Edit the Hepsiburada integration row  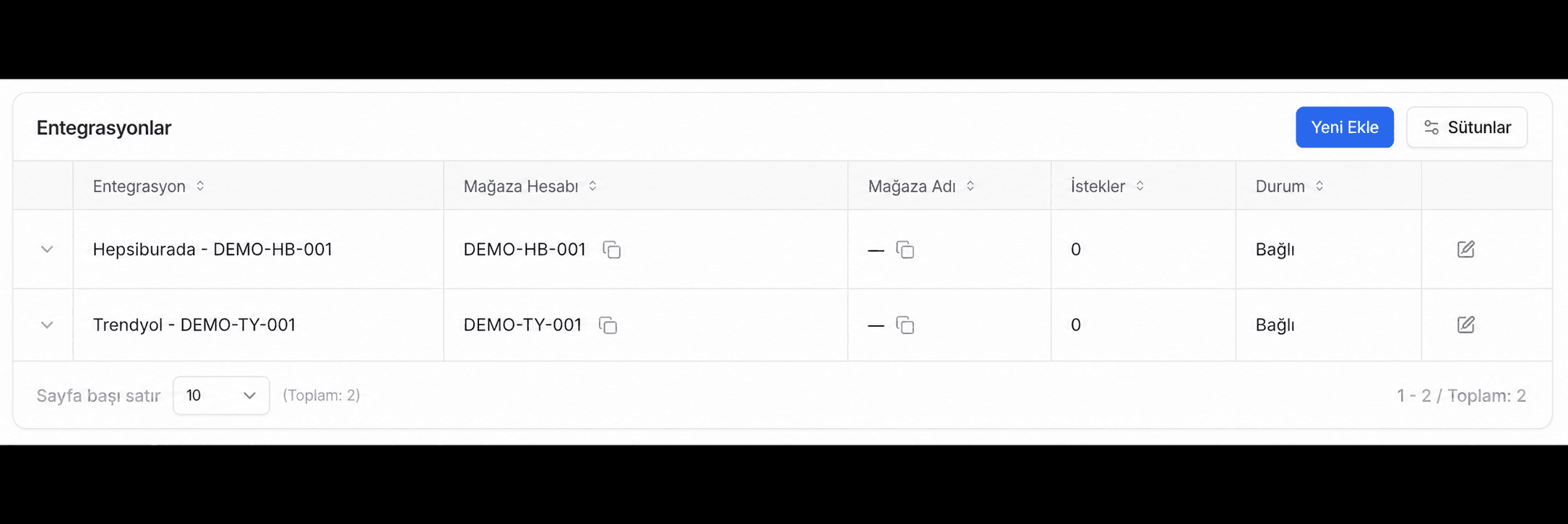[1465, 249]
